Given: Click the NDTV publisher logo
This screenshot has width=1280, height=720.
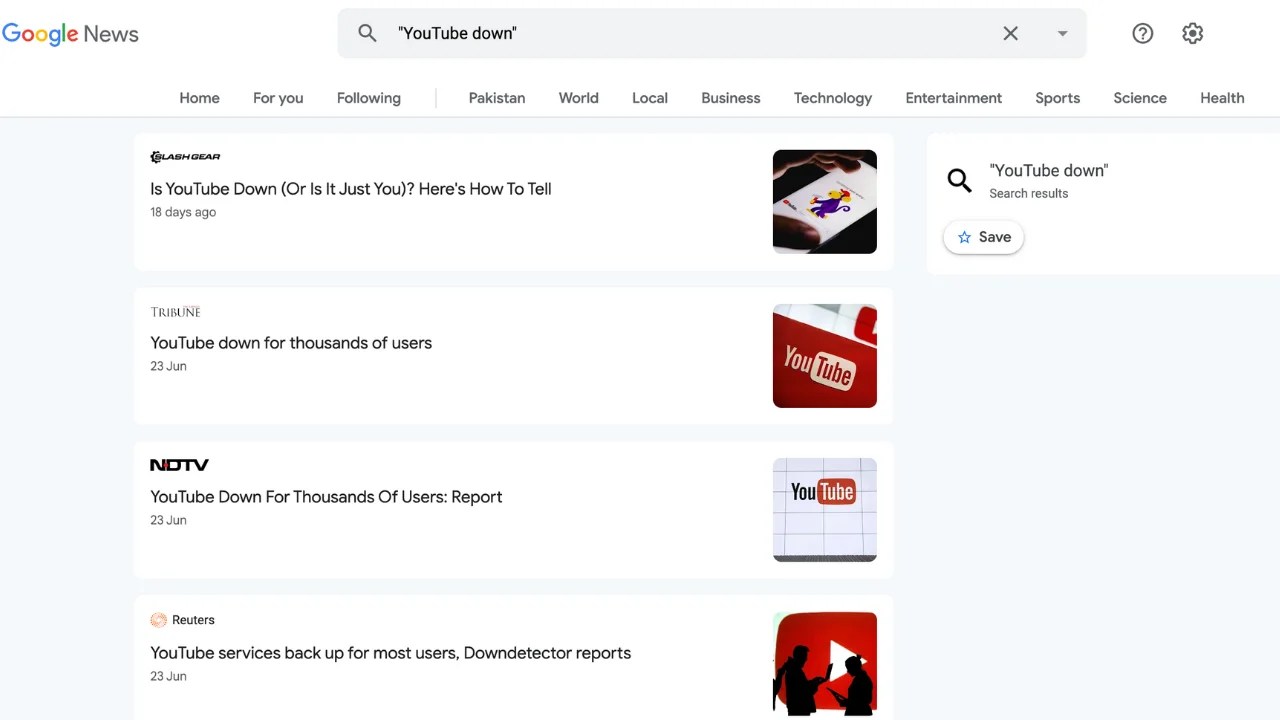Looking at the screenshot, I should (x=179, y=464).
